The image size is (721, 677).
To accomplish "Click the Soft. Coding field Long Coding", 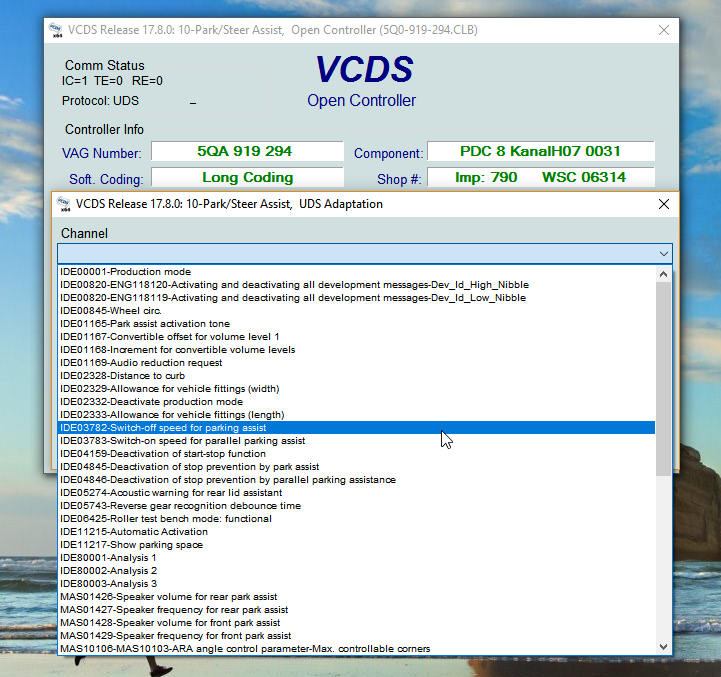I will (246, 178).
